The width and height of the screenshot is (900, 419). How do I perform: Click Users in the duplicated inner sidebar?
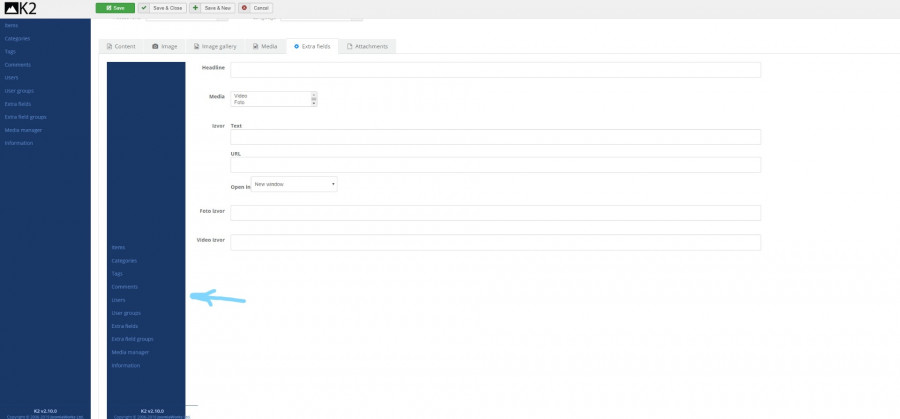pos(118,300)
